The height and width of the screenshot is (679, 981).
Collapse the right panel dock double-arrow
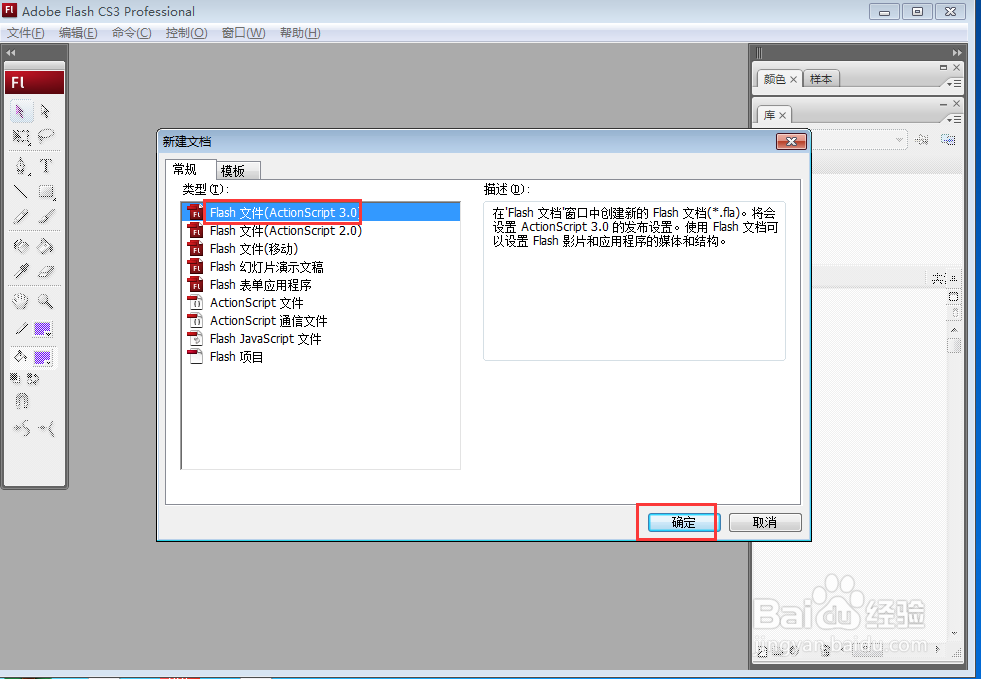click(957, 53)
